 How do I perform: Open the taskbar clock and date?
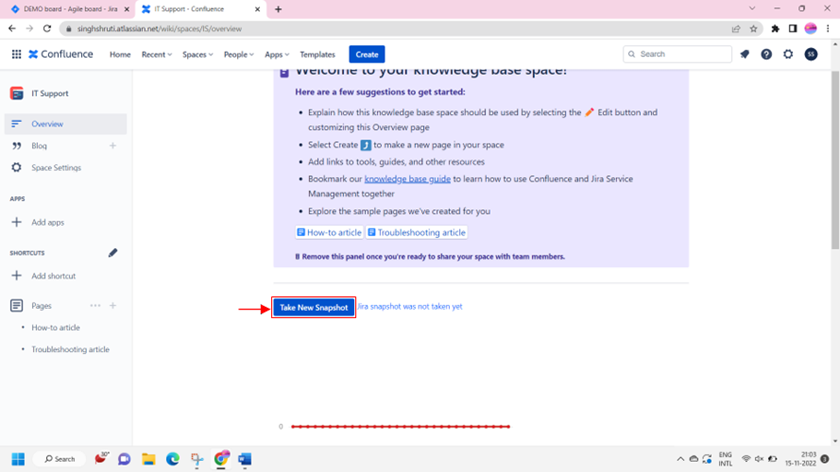click(x=801, y=459)
